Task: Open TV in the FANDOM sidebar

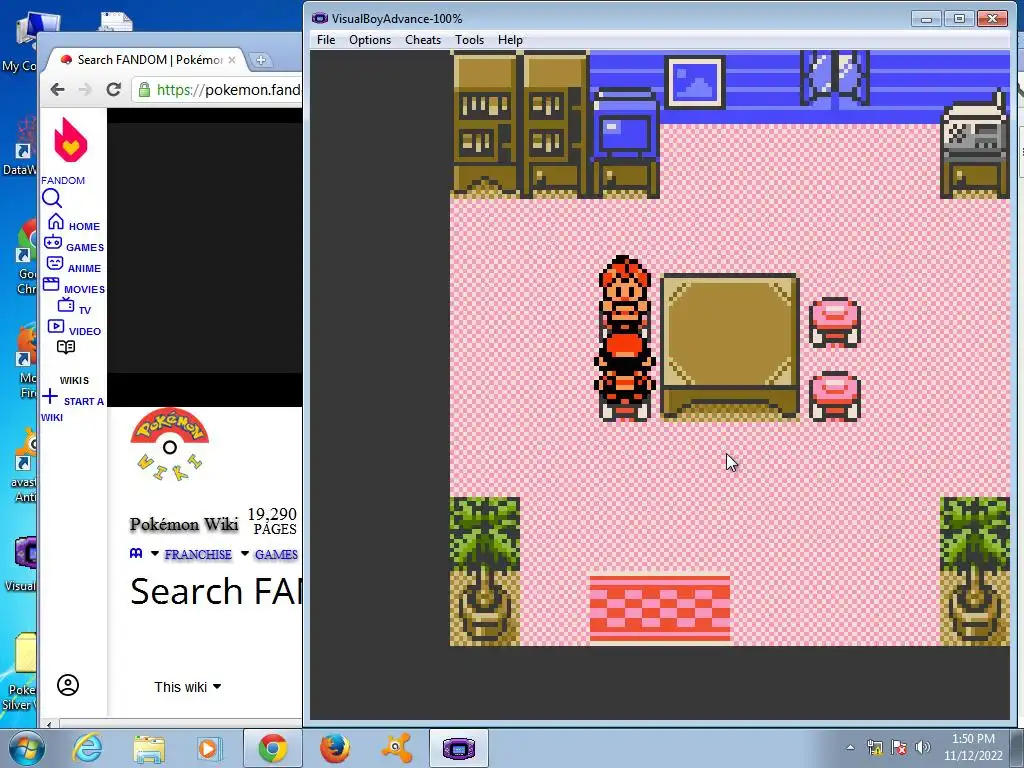Action: coord(74,307)
